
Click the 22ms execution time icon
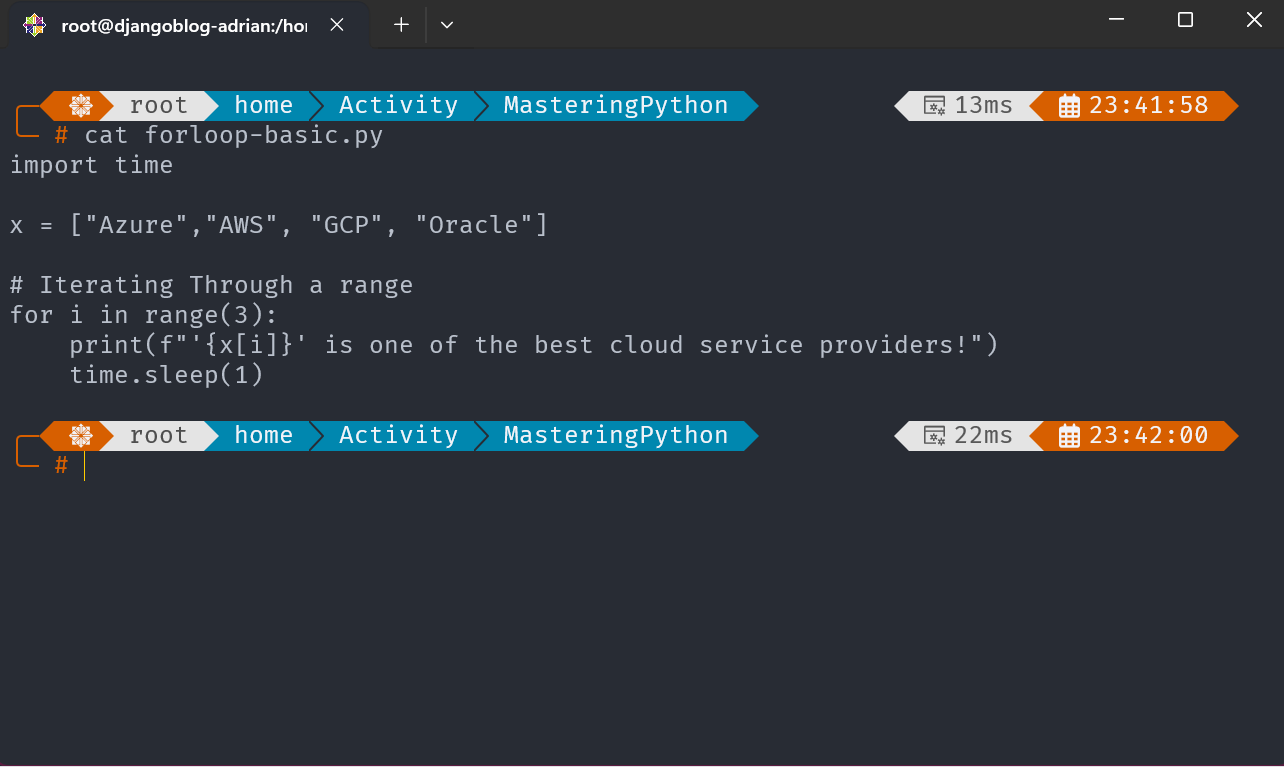tap(935, 436)
